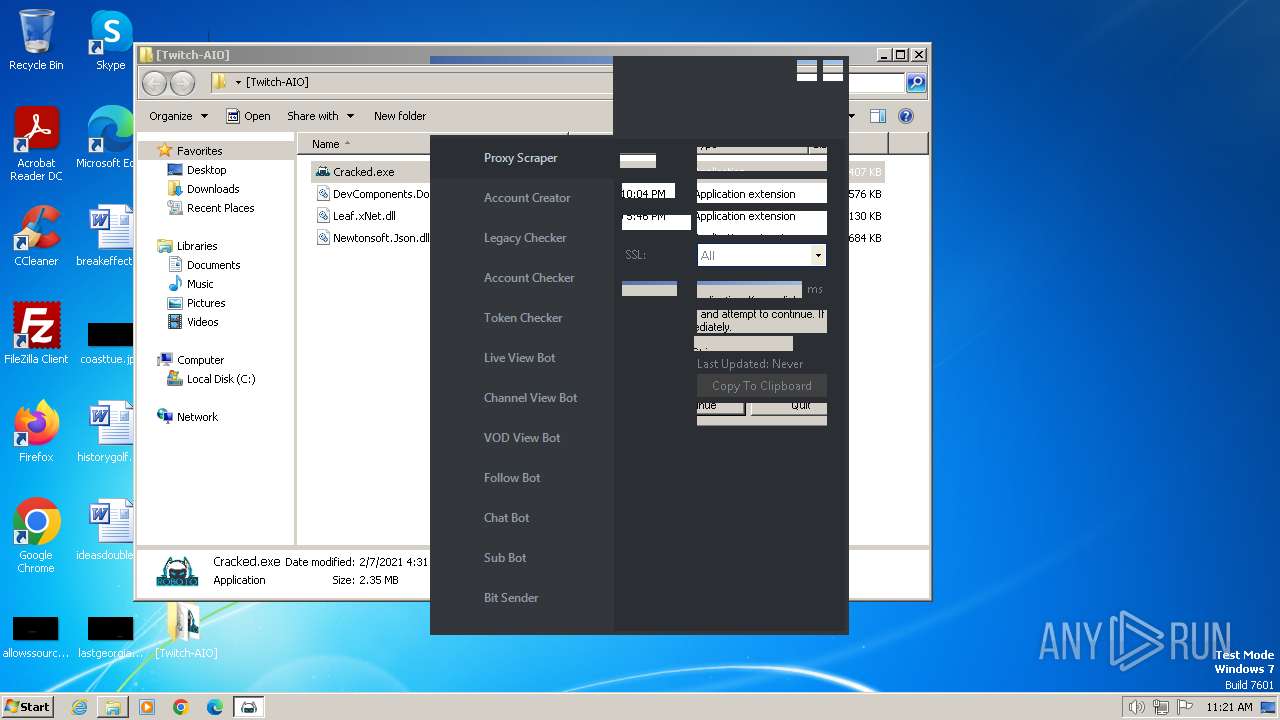Open the [Twitch-AIO] desktop folder

(x=186, y=632)
